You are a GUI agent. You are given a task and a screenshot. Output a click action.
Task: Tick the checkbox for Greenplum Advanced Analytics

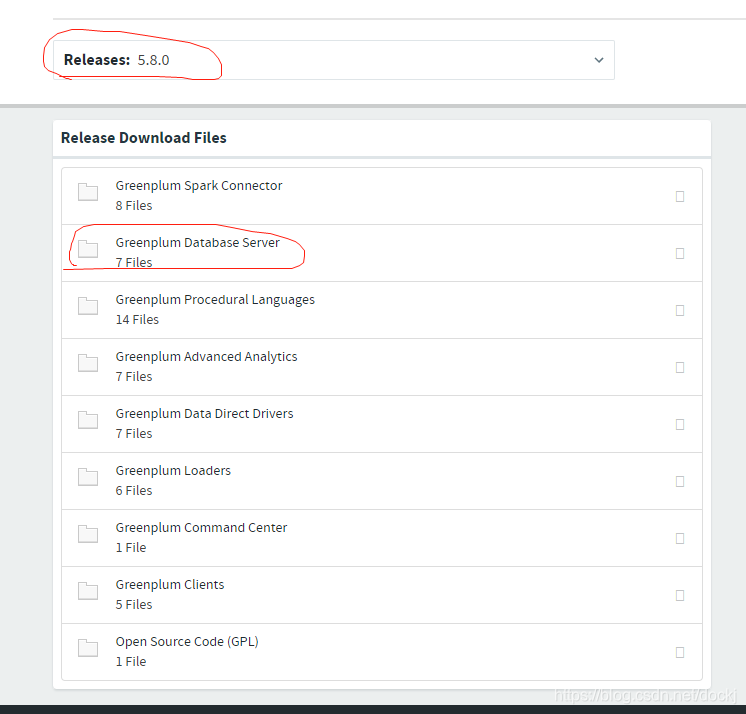[680, 368]
